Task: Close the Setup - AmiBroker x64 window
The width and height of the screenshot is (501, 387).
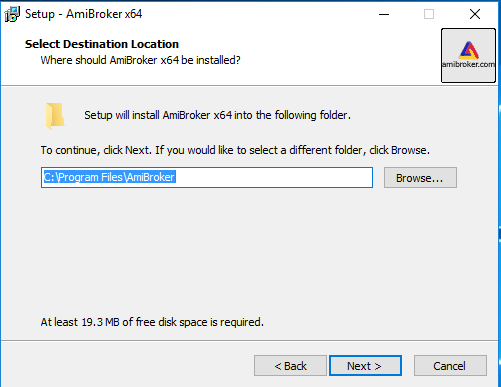Action: (x=475, y=14)
